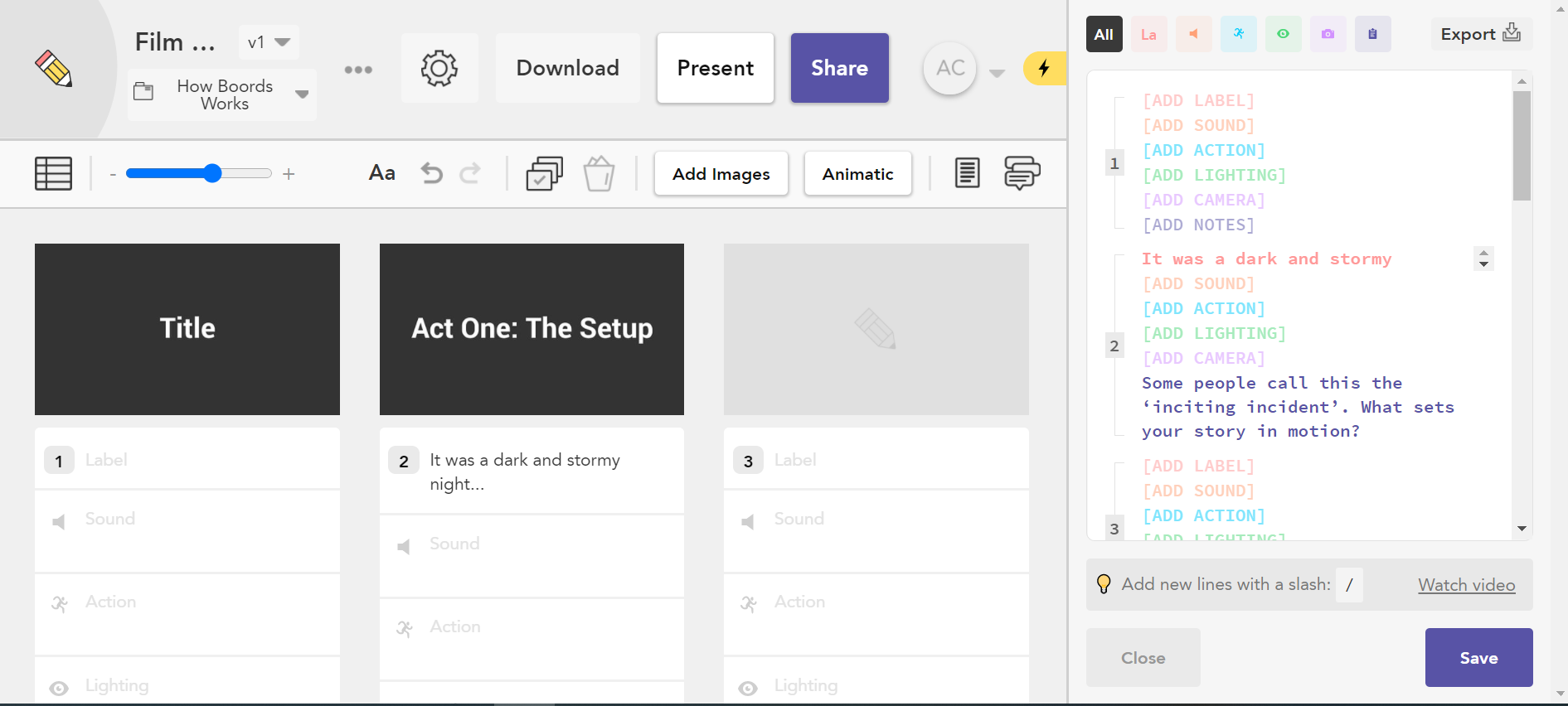Click the yellow lightning bolt badge

[x=1044, y=68]
